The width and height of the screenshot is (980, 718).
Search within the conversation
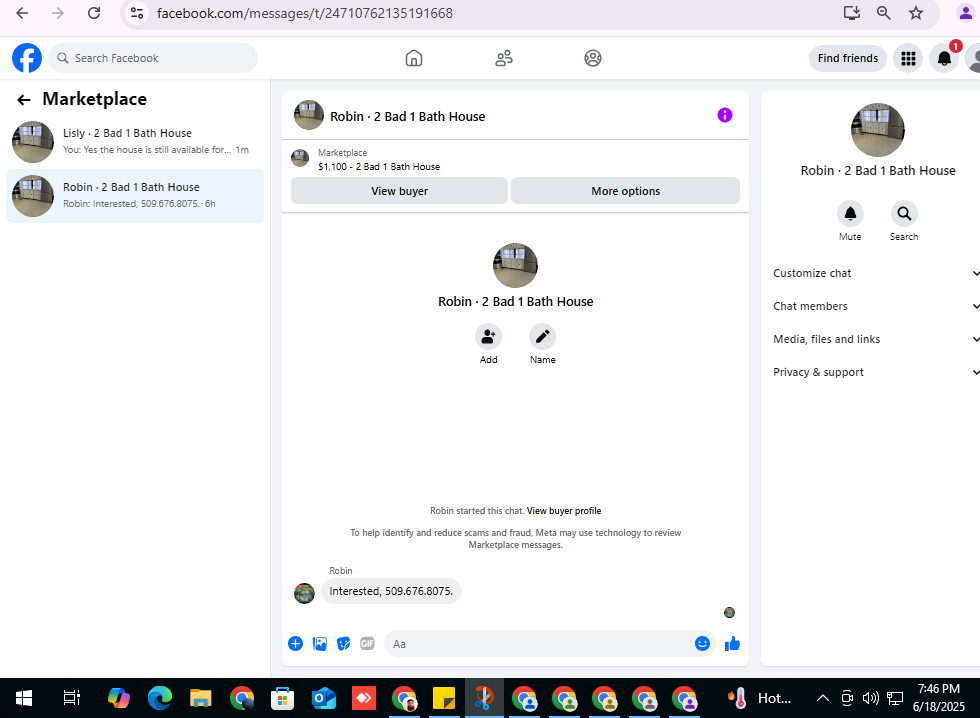click(x=904, y=214)
